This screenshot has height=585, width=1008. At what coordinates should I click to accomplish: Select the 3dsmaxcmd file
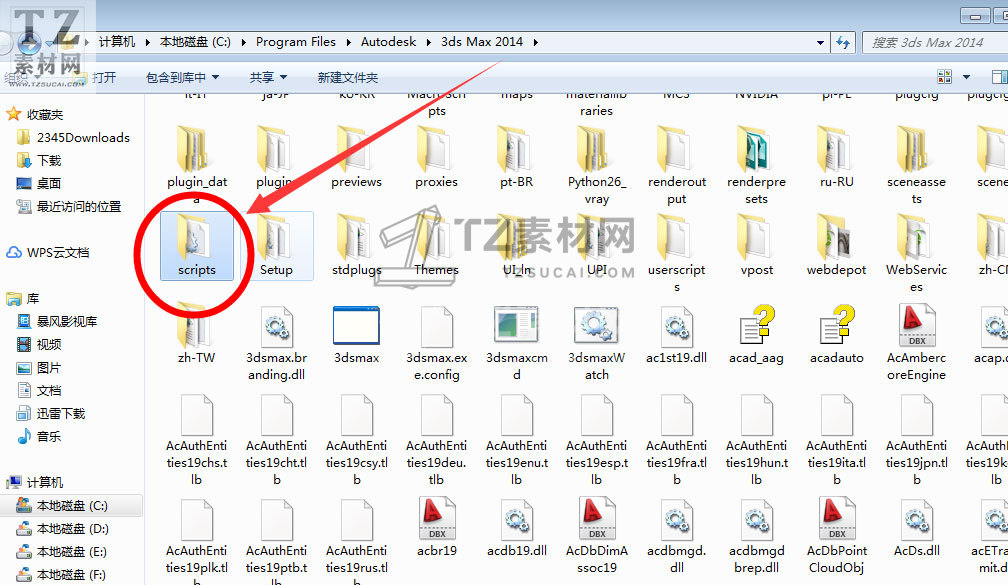(x=516, y=343)
